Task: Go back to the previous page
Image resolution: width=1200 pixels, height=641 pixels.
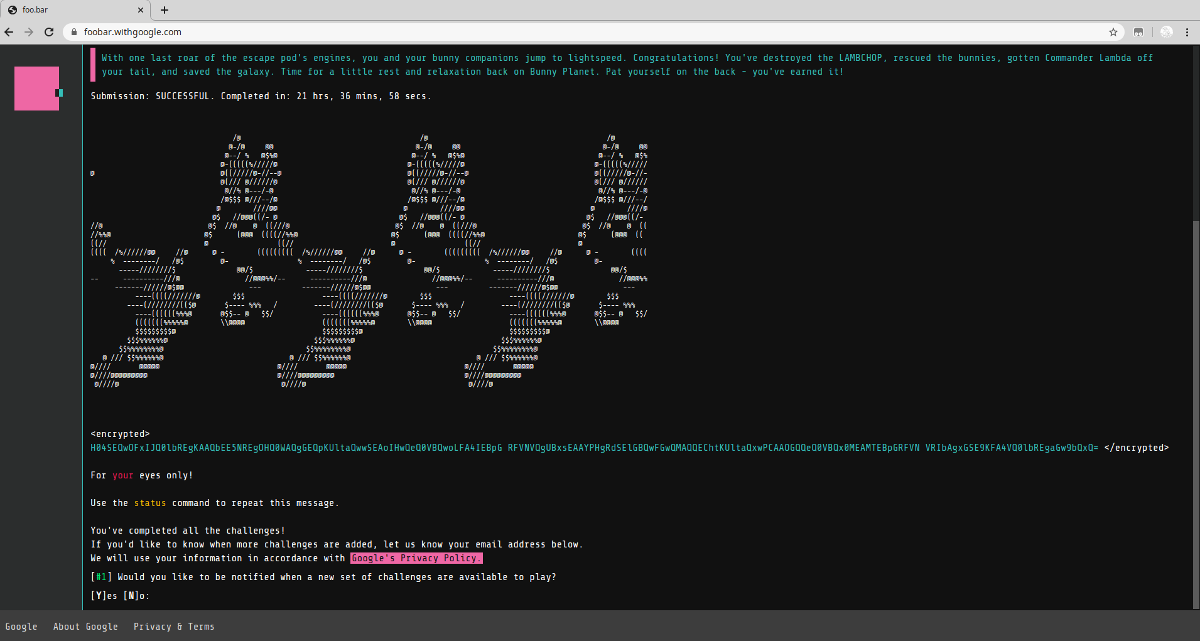Action: tap(11, 32)
